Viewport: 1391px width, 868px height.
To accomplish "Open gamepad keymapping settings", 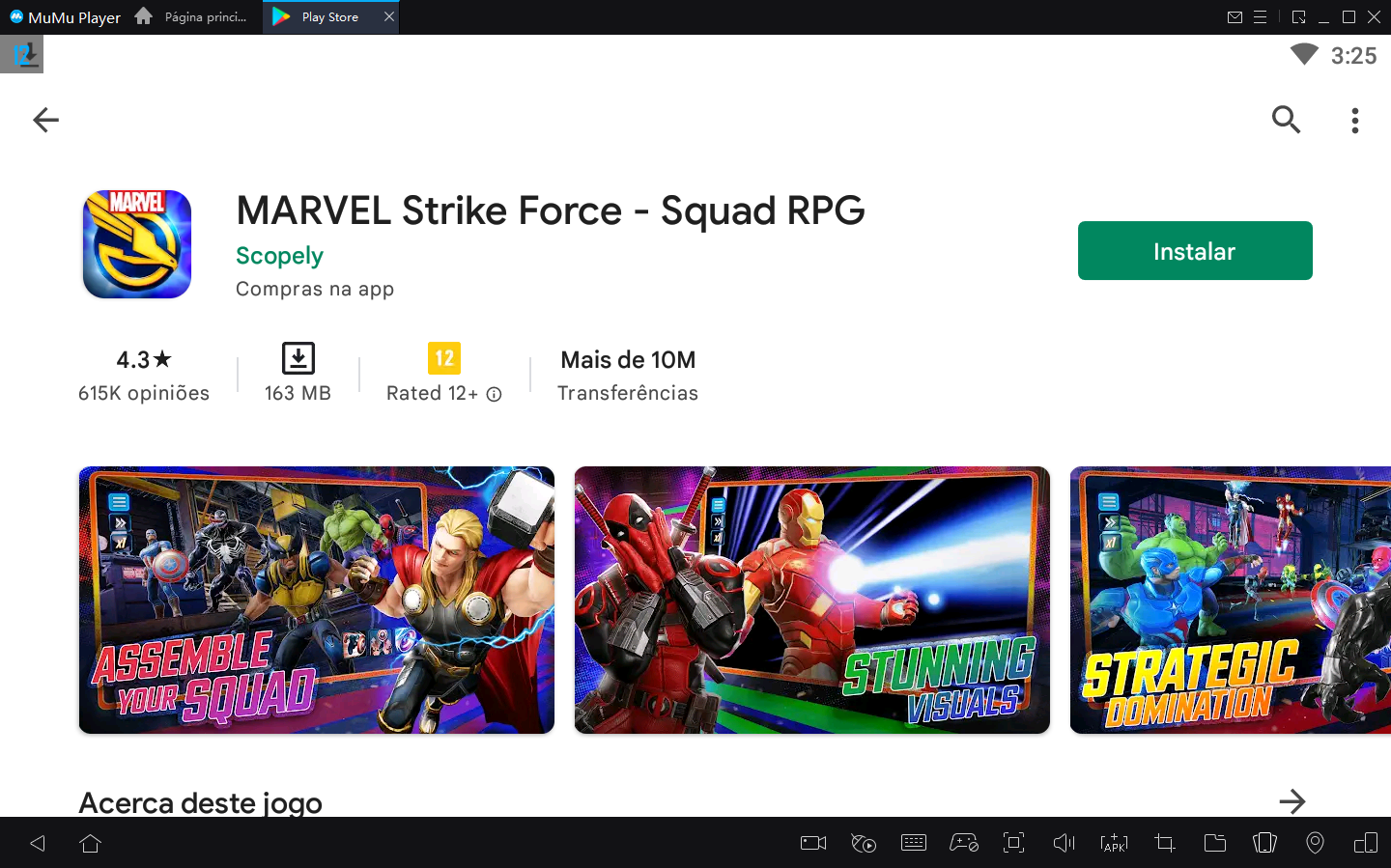I will 964,842.
